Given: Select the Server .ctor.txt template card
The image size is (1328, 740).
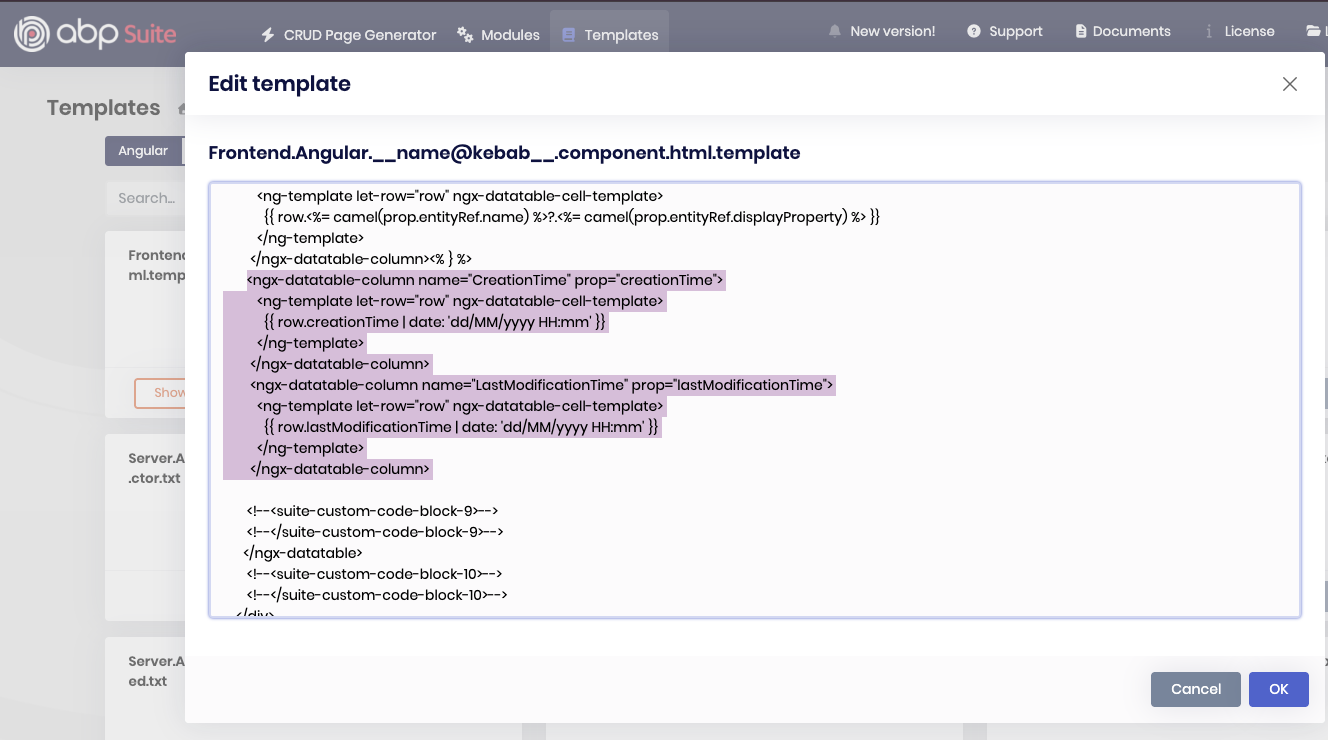Looking at the screenshot, I should 155,468.
